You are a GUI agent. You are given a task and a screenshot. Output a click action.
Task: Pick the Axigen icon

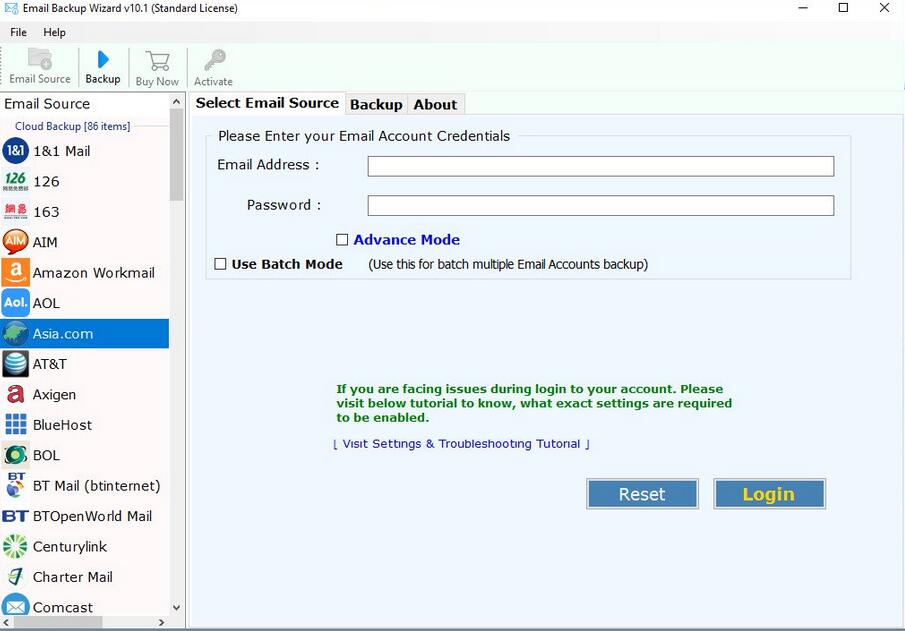click(x=15, y=394)
